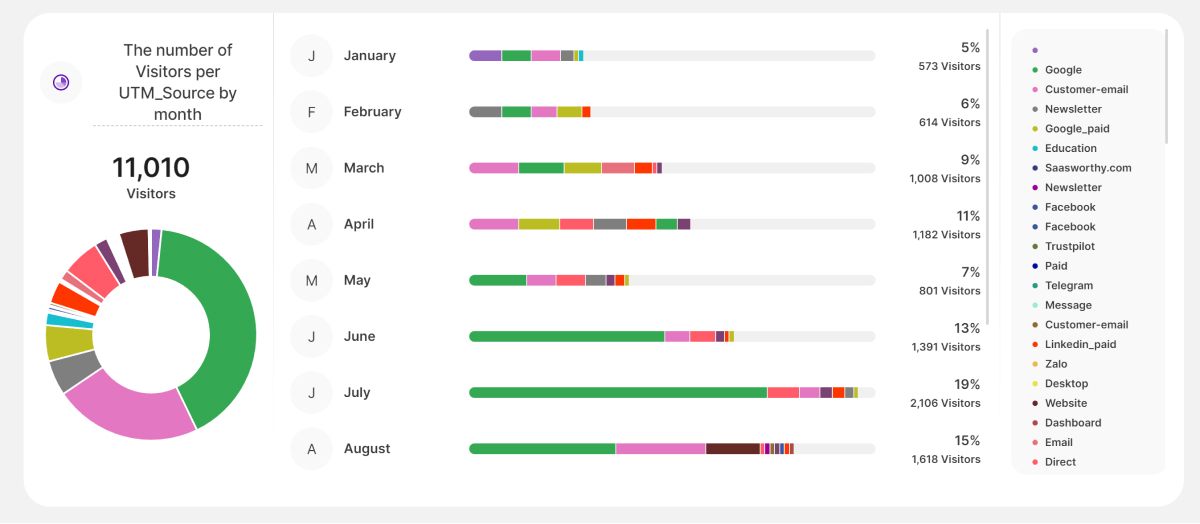Select the avatar circle beside August
Viewport: 1200px width, 524px height.
pos(311,448)
